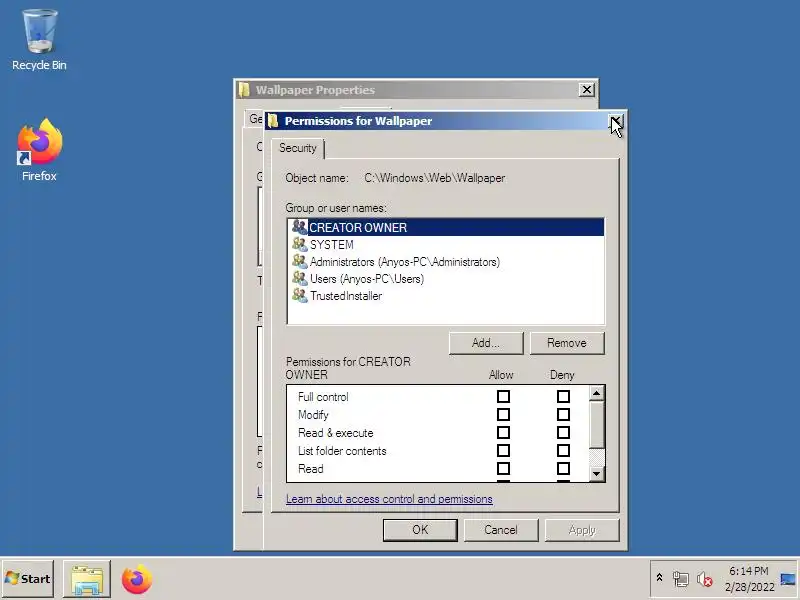Select Administrators (Anyos-PC\Administrators) entry
The image size is (800, 600).
tap(446, 262)
